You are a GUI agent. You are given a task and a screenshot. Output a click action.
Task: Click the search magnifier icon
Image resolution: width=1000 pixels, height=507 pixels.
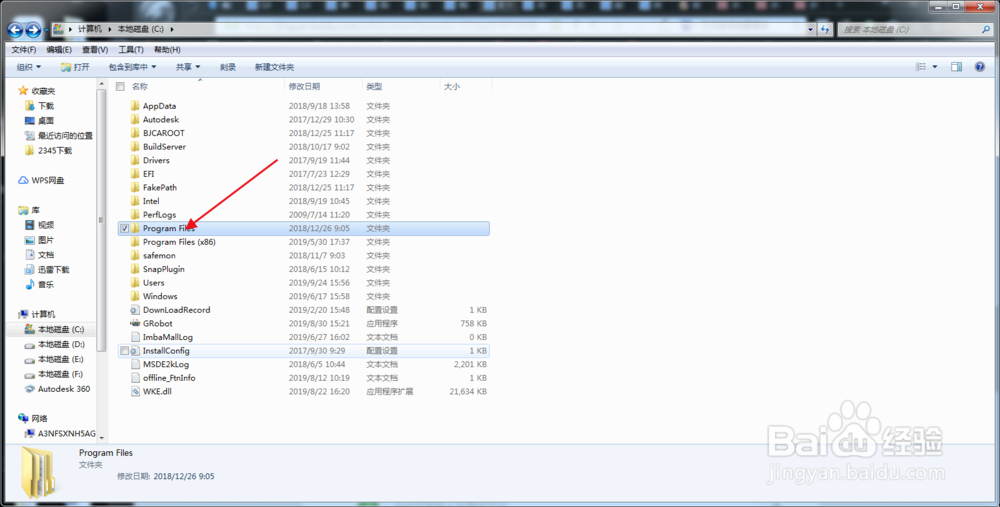(986, 29)
